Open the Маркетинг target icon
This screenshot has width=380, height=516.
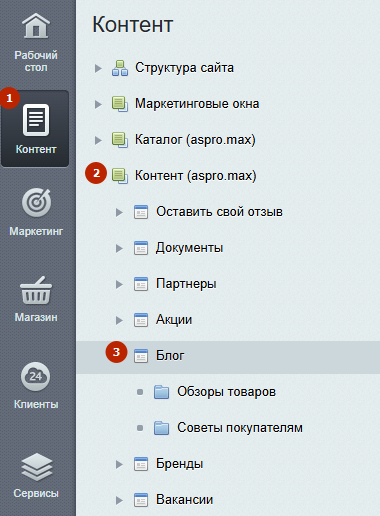(x=36, y=202)
